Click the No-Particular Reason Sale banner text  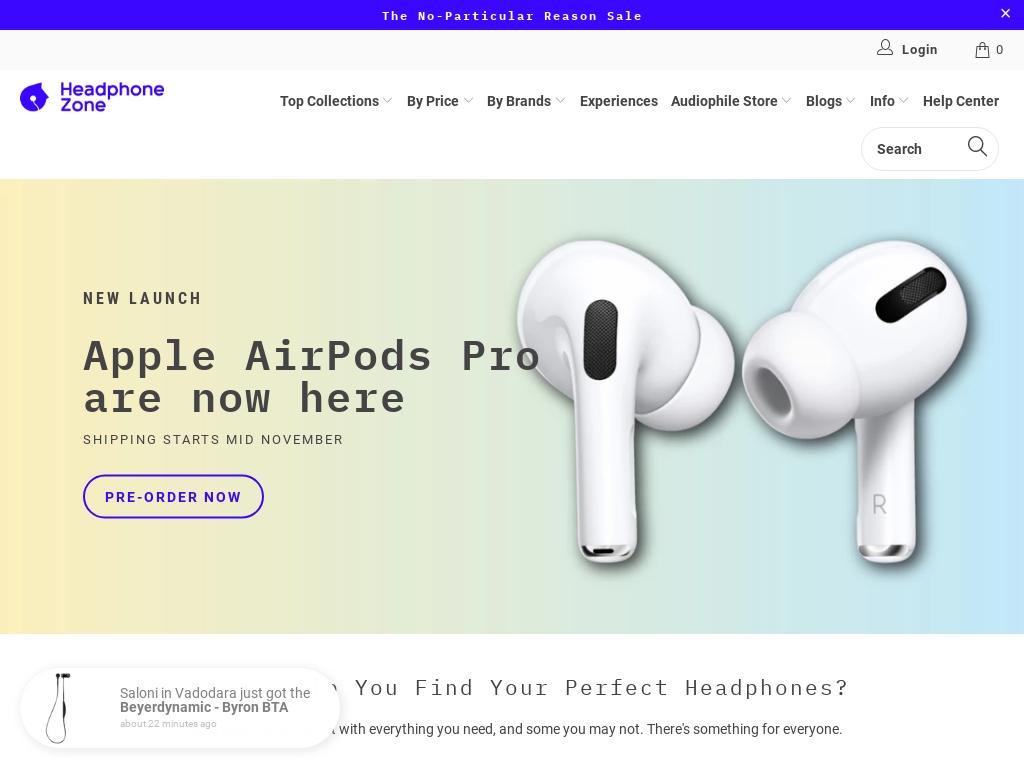pos(512,16)
